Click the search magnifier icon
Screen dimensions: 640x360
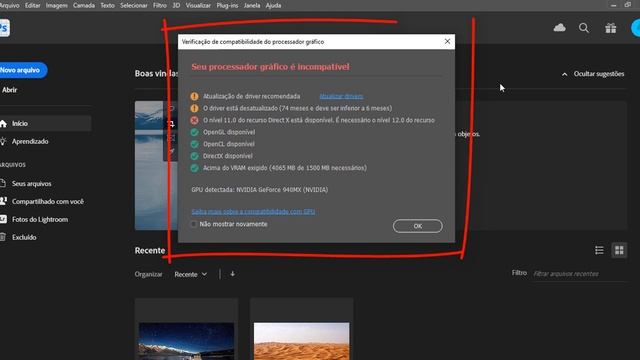584,28
